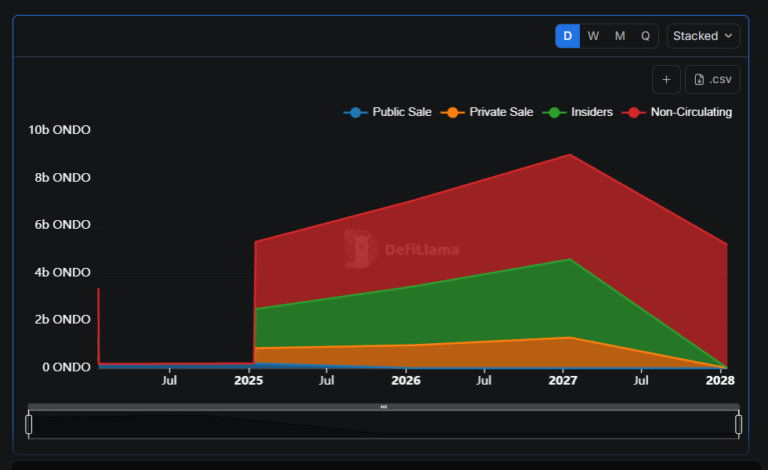Click the left handle of the range slider
This screenshot has height=470, width=768.
coord(29,424)
